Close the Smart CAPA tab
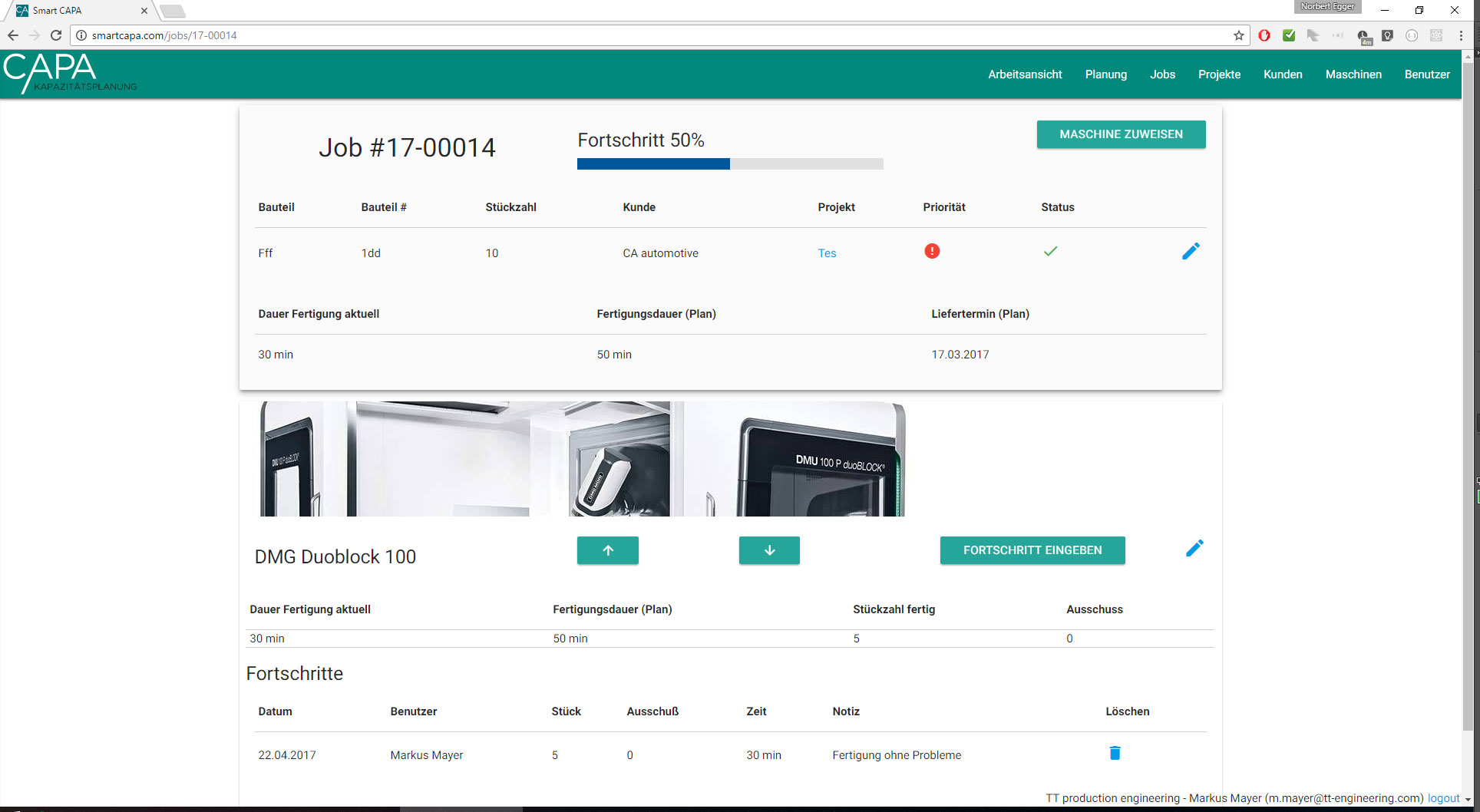Image resolution: width=1480 pixels, height=812 pixels. pyautogui.click(x=144, y=11)
